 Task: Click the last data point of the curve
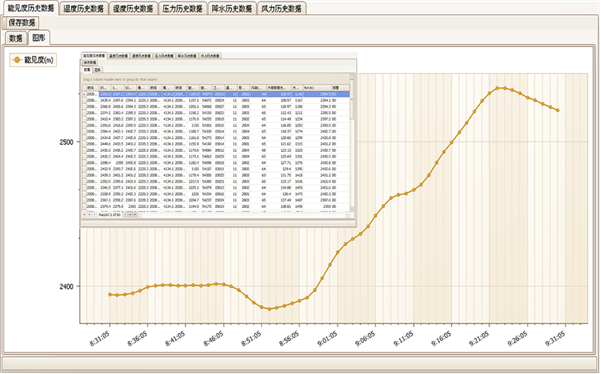(558, 110)
